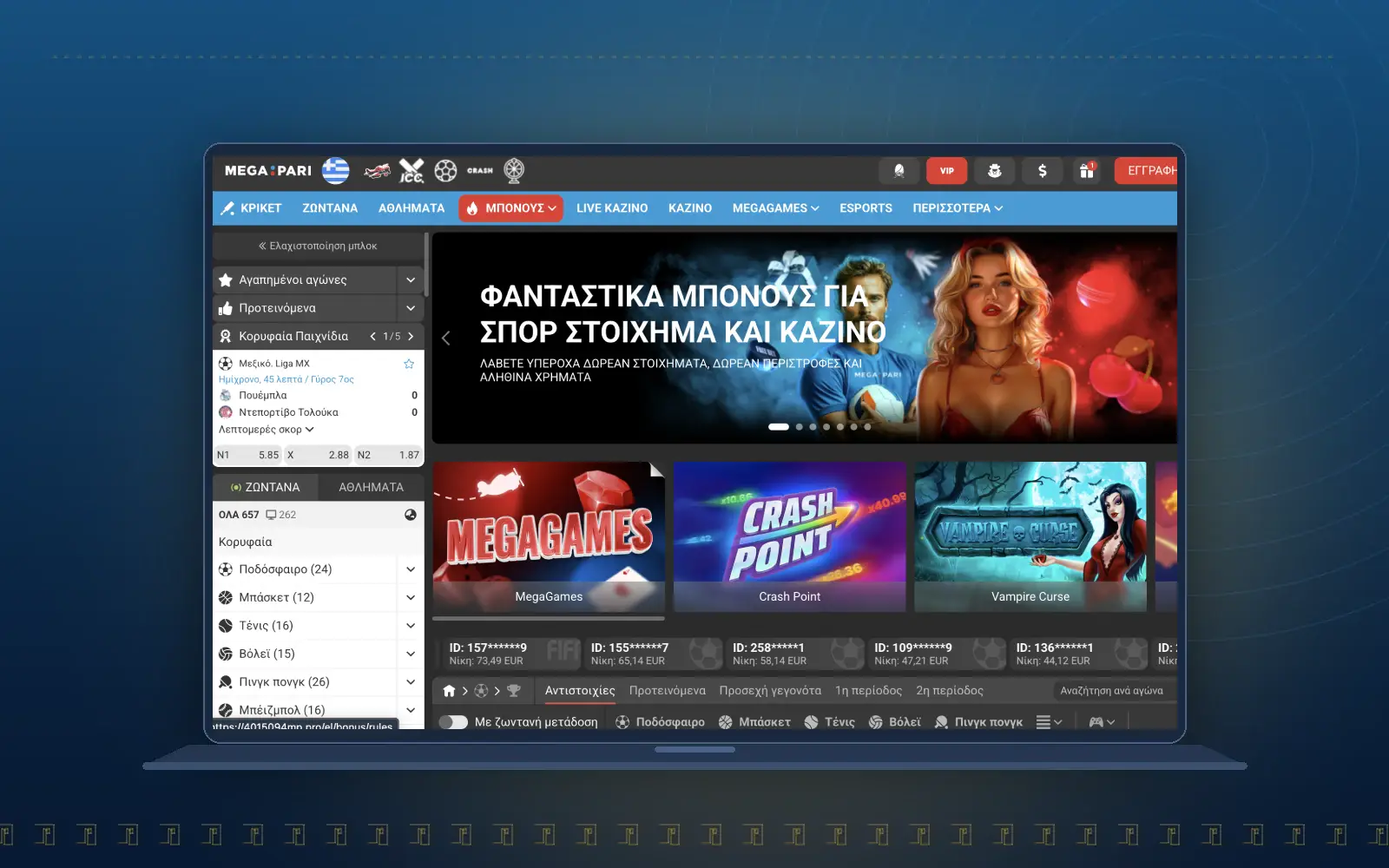1389x868 pixels.
Task: Open ΖΩΝΤΑΝΑ in the blue navigation bar
Action: 330,208
